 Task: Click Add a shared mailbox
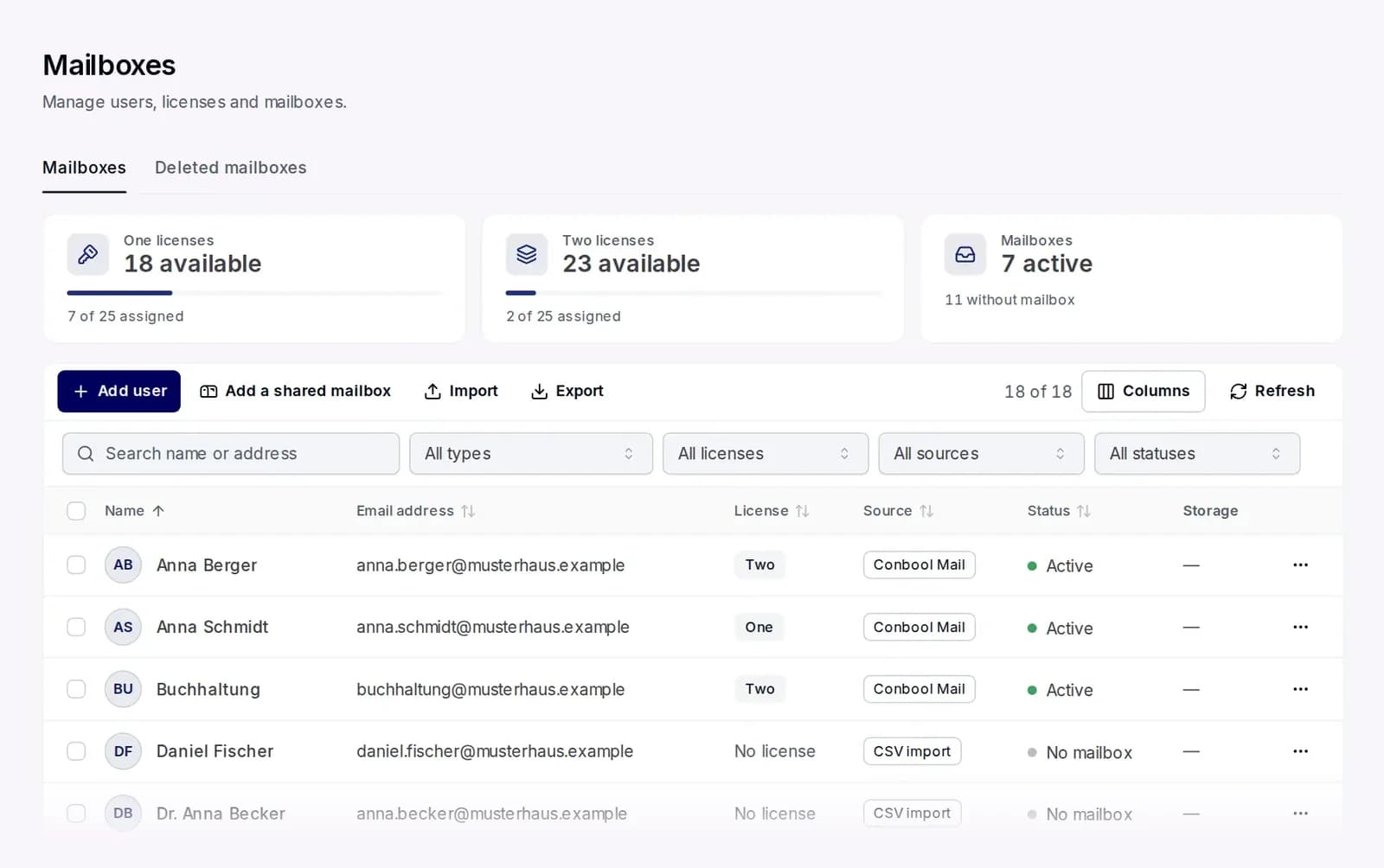[295, 392]
